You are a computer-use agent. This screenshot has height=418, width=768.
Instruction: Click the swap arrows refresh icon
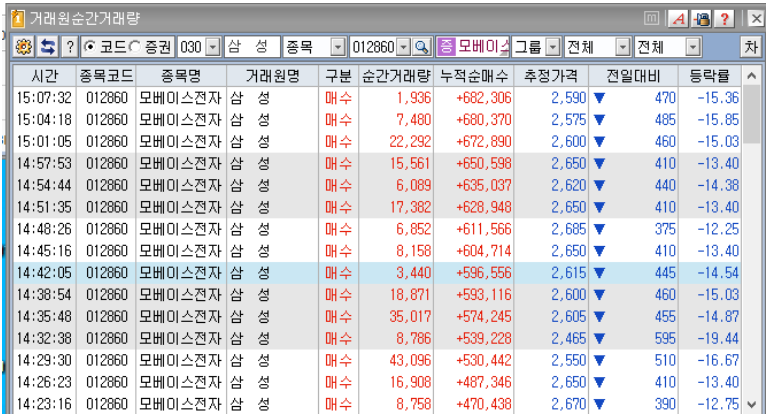[48, 47]
